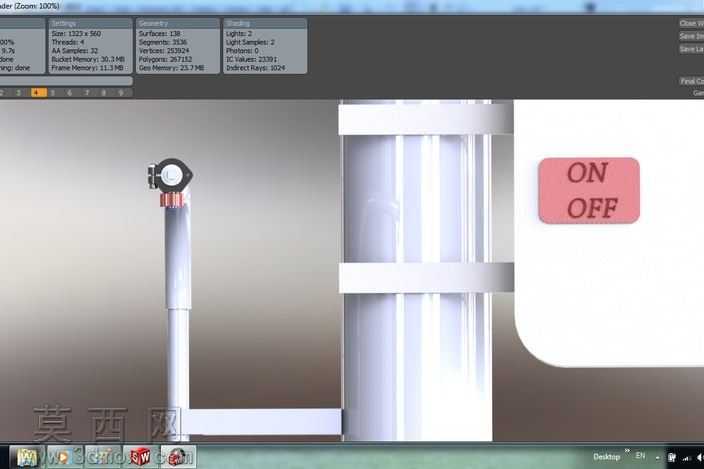Click the "Polygons" statistic line
704x469 pixels.
pos(165,59)
